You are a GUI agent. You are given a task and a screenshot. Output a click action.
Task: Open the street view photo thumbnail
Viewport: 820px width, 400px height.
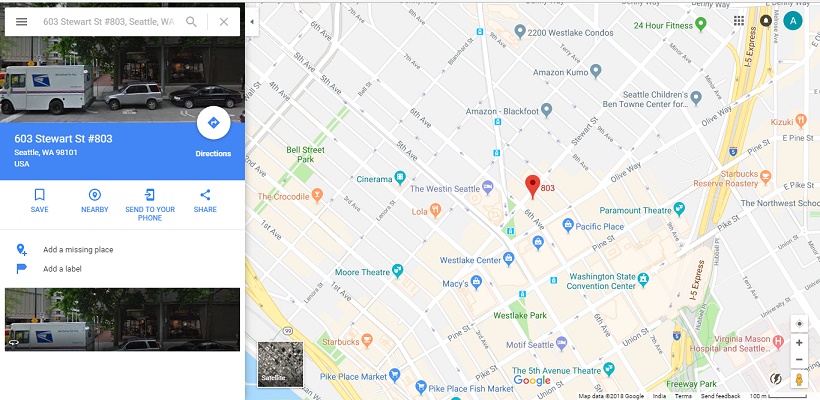122,319
